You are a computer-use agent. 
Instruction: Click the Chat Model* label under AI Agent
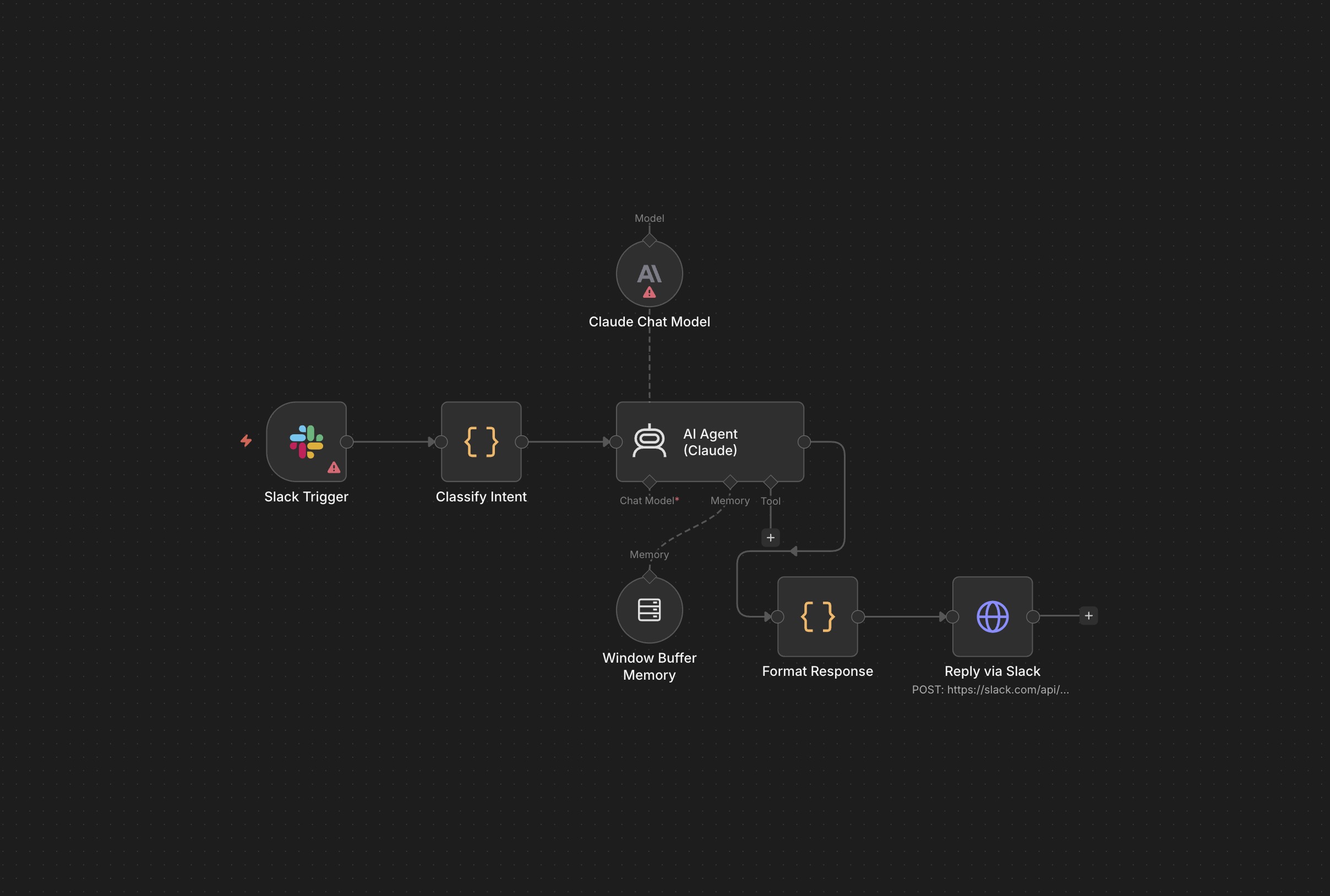pos(649,501)
